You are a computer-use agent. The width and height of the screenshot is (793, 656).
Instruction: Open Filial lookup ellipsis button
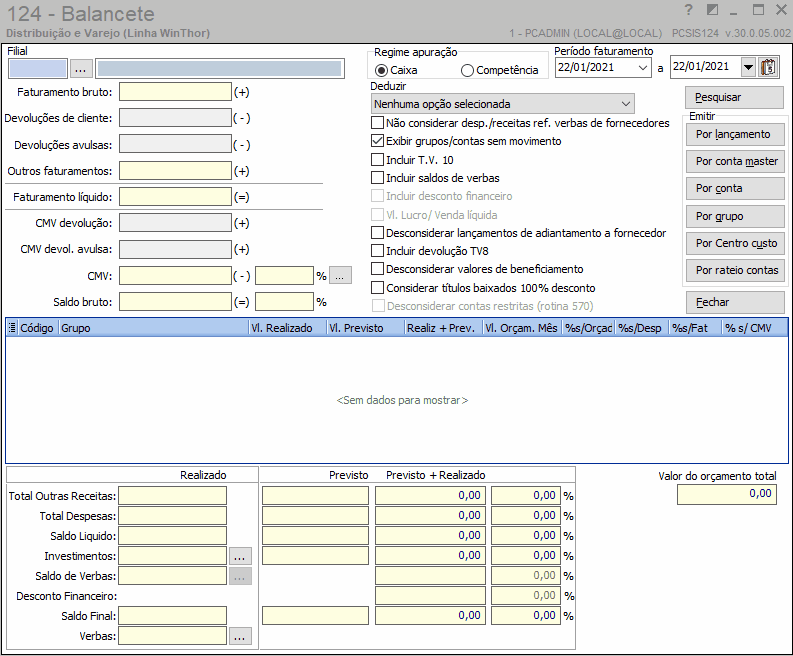click(x=80, y=68)
